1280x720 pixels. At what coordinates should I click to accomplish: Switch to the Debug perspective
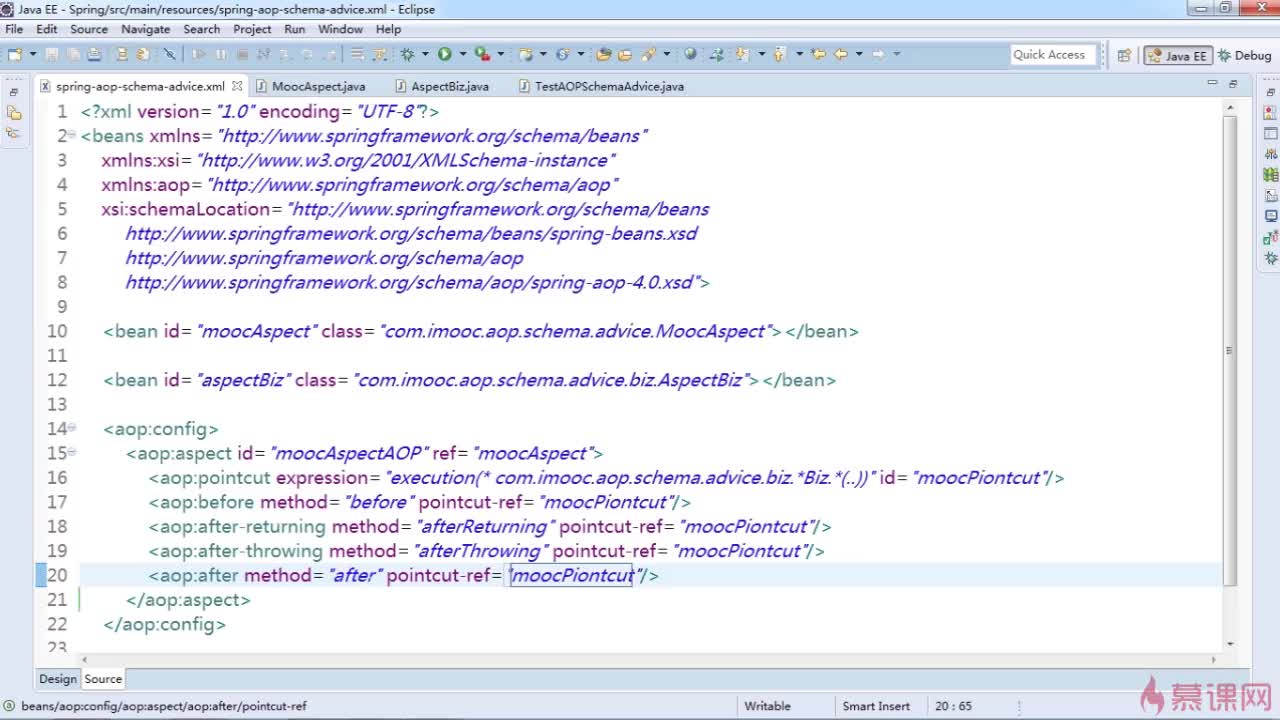coord(1246,56)
